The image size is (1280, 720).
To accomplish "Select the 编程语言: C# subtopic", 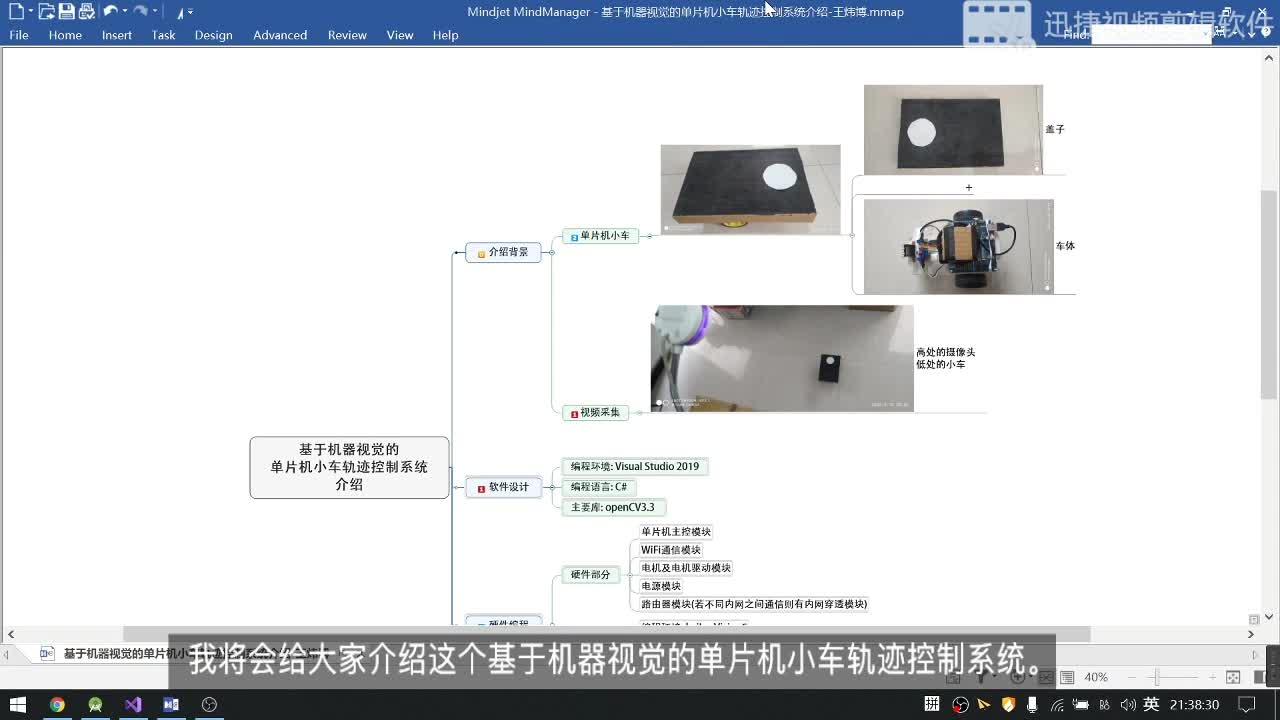I will click(599, 487).
